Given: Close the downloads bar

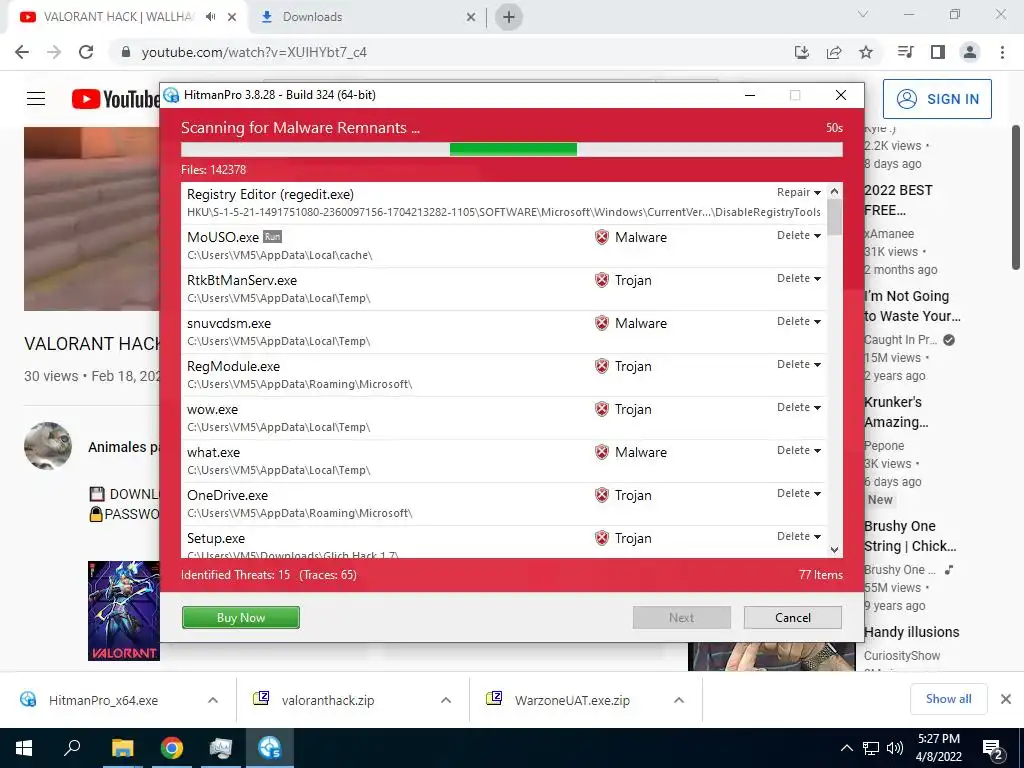Looking at the screenshot, I should coord(1006,699).
